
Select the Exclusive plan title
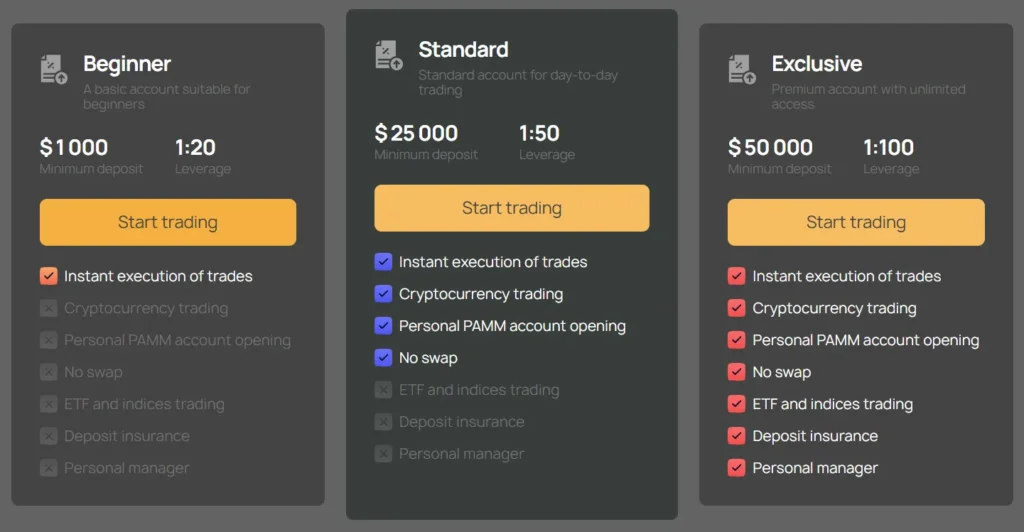coord(816,64)
